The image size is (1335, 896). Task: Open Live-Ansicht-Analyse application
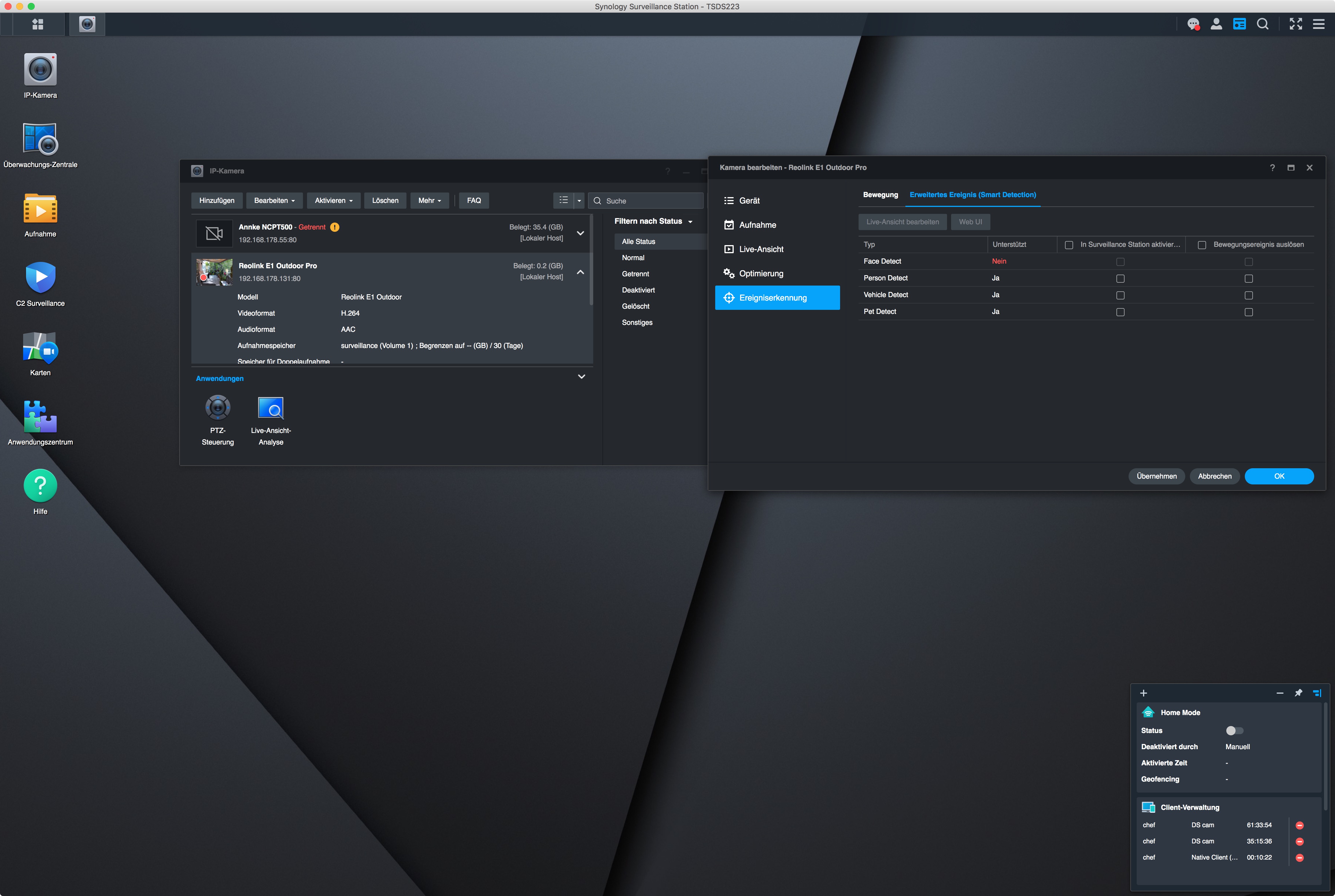pyautogui.click(x=271, y=408)
